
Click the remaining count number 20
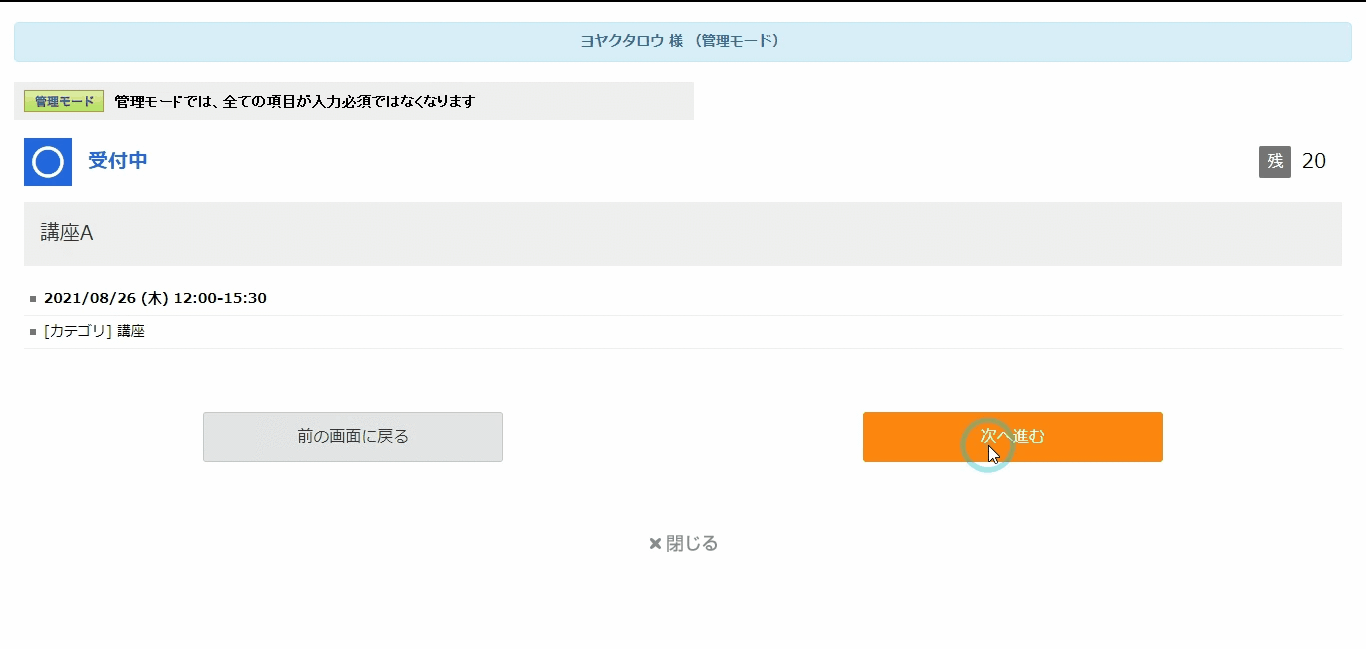tap(1315, 161)
